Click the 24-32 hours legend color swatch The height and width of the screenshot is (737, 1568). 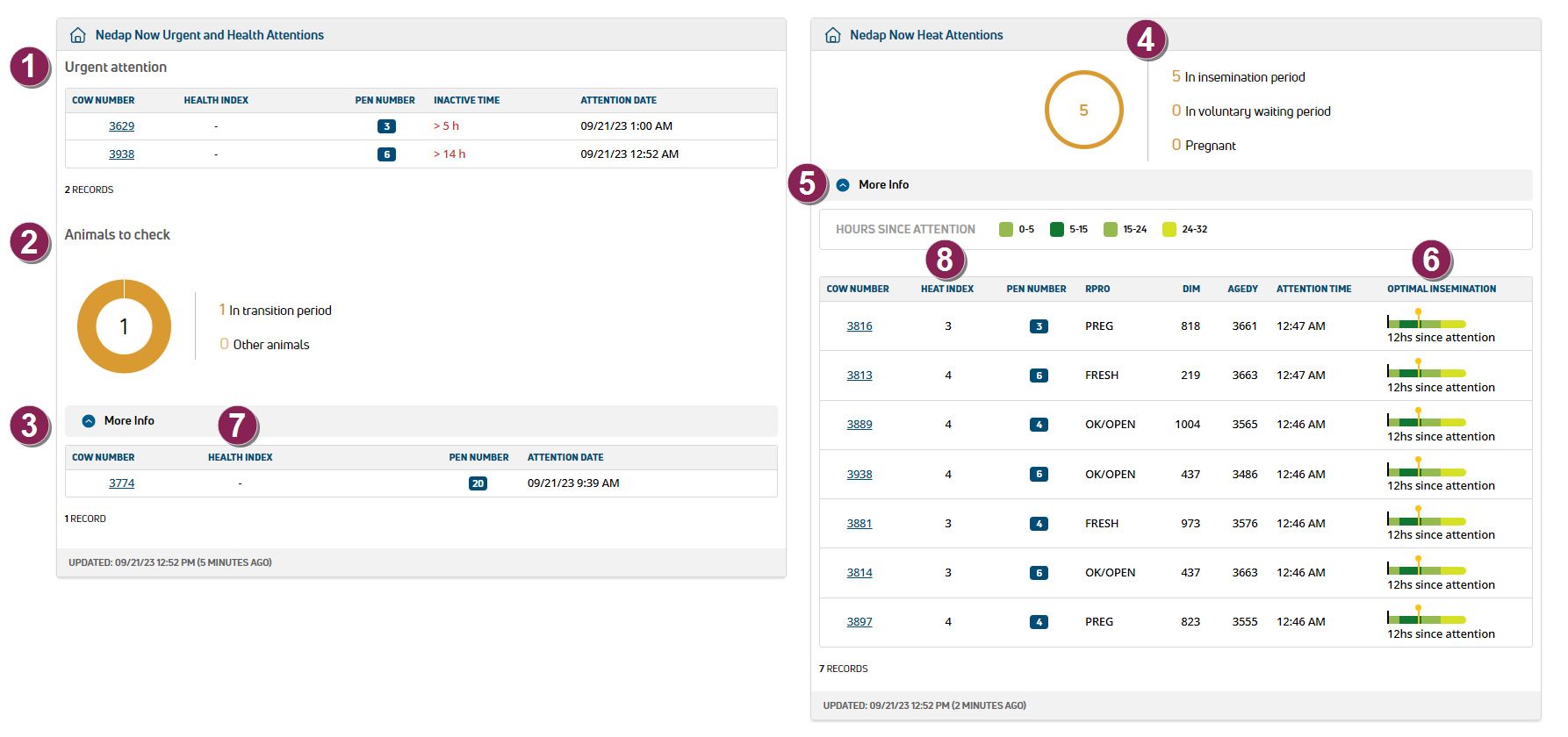click(x=1169, y=230)
